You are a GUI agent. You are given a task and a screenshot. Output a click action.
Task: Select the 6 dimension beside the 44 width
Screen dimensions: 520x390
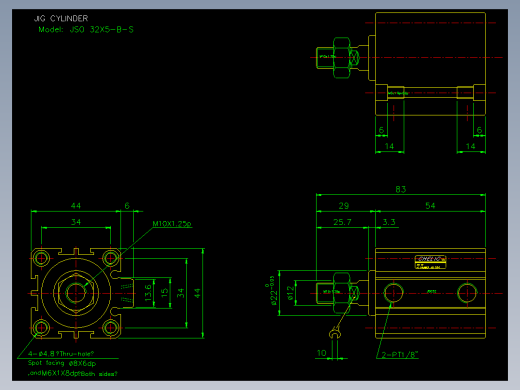127,206
